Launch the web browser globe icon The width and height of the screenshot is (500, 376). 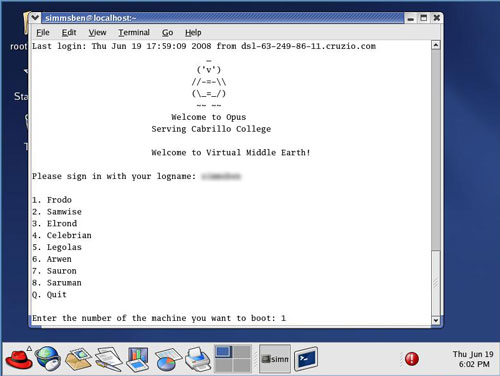(x=48, y=358)
